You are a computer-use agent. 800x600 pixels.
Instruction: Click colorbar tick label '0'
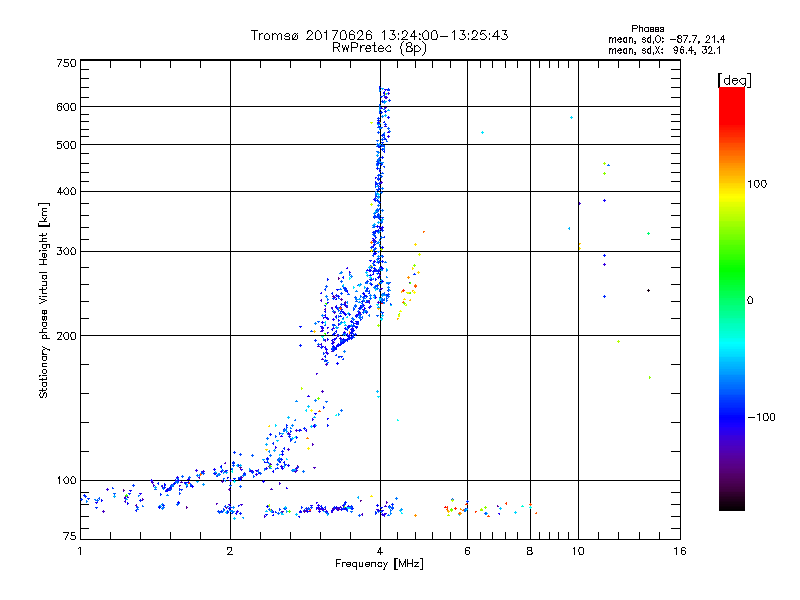point(750,301)
